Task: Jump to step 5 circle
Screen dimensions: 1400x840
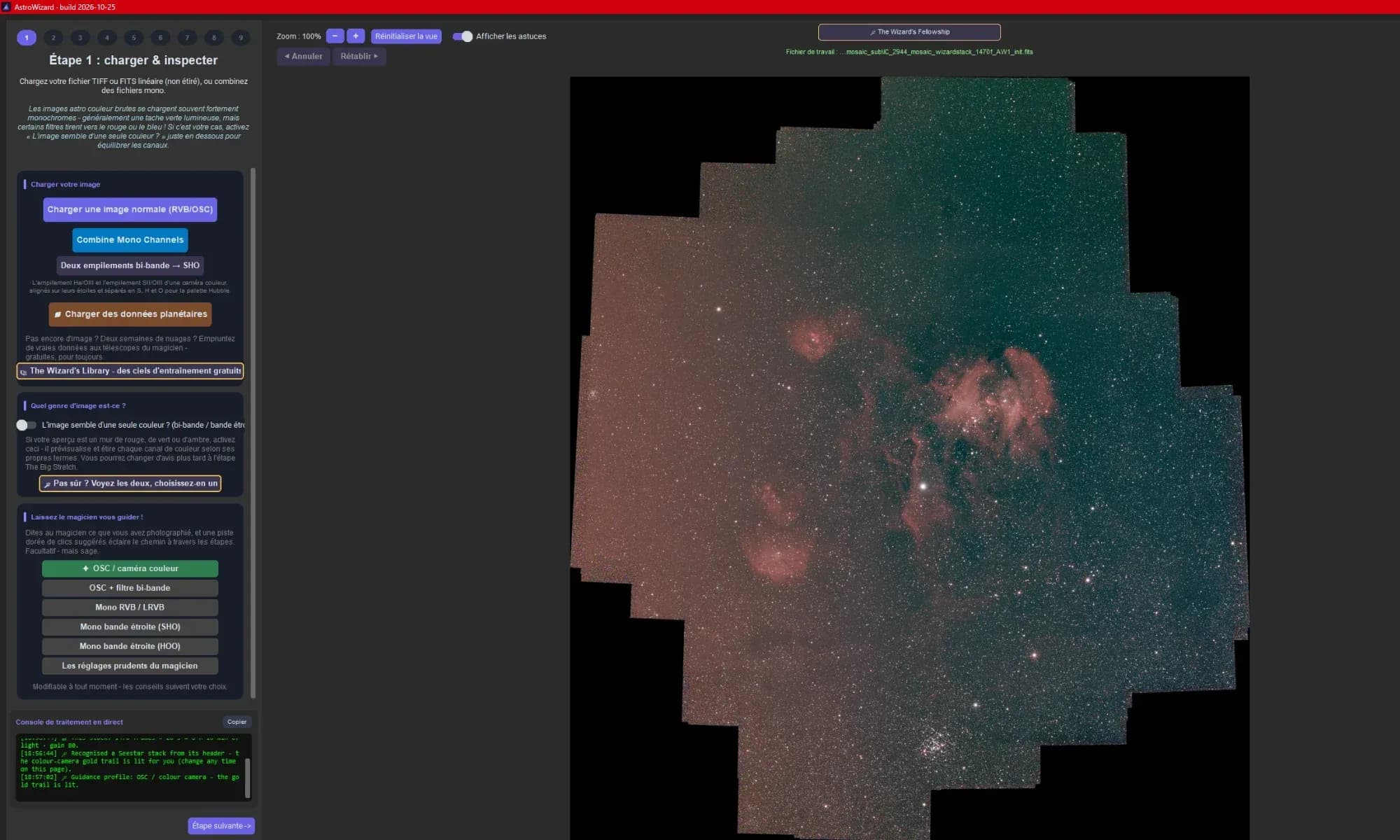Action: click(x=134, y=38)
